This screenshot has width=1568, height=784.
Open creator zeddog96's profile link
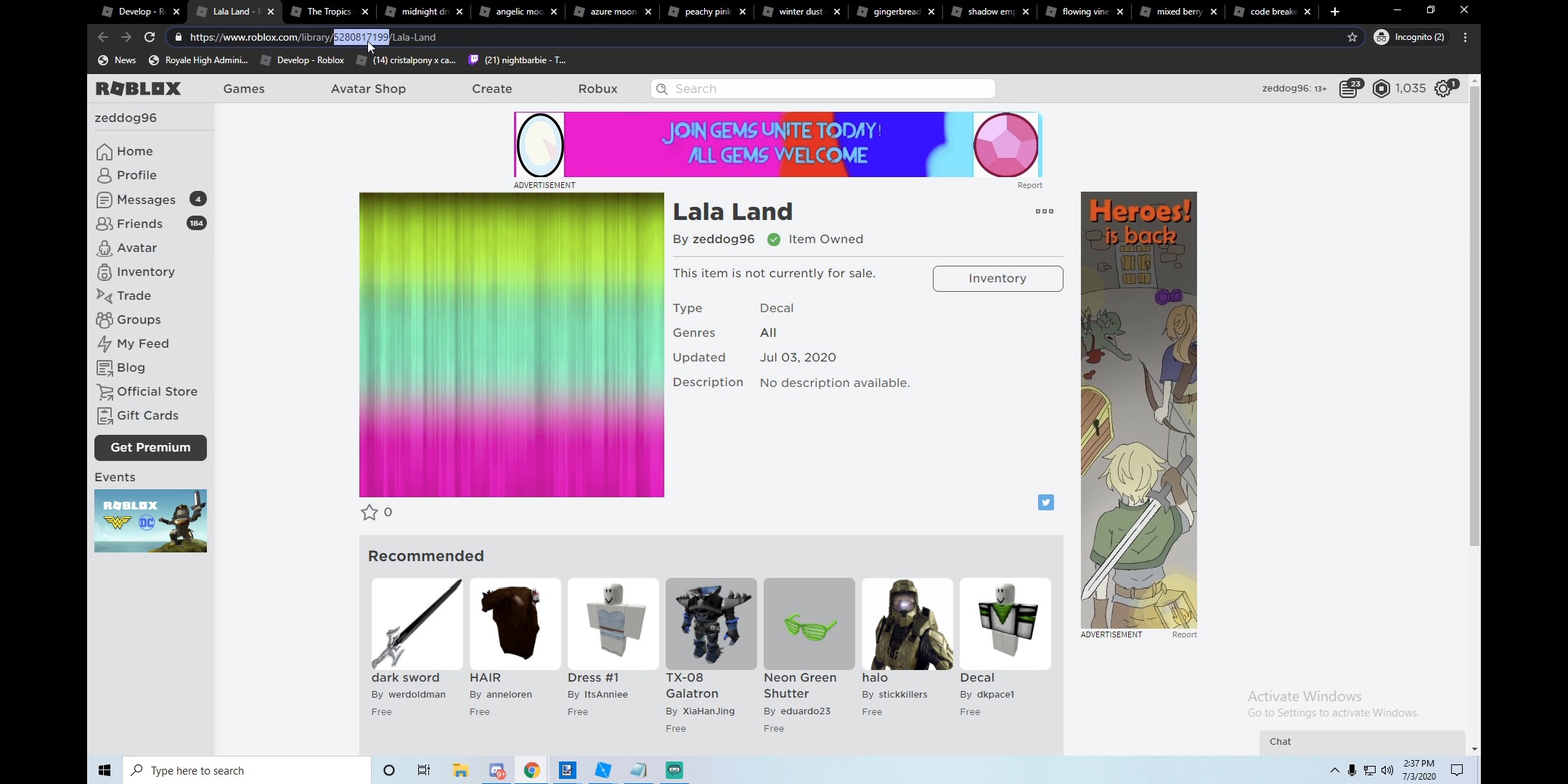point(723,239)
